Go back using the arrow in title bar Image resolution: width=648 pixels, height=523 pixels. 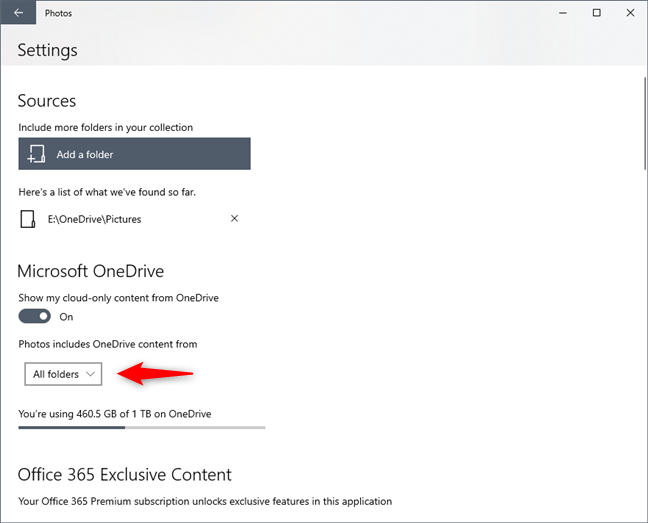point(18,13)
